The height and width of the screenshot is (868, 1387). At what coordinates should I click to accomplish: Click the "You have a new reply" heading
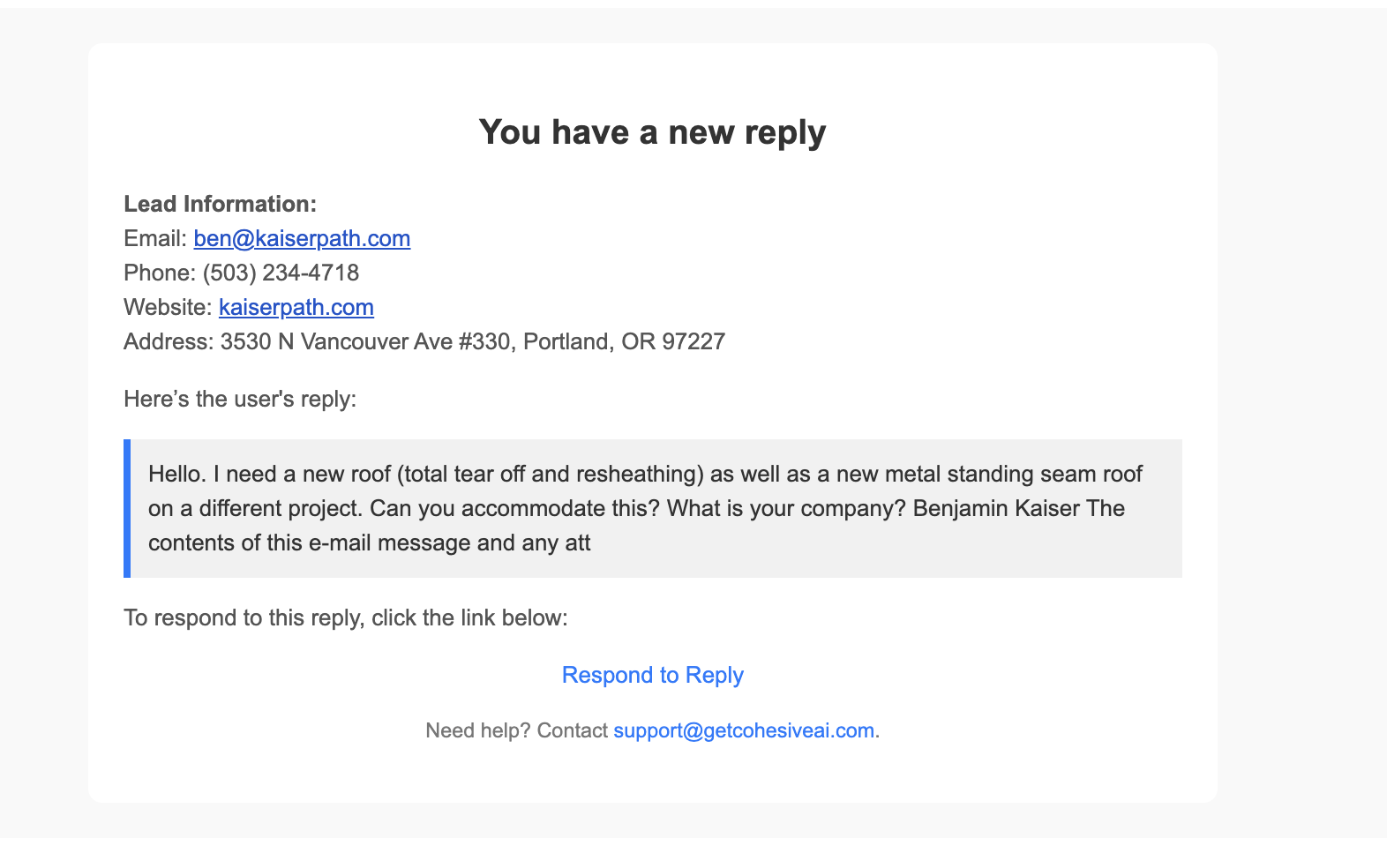[x=652, y=132]
